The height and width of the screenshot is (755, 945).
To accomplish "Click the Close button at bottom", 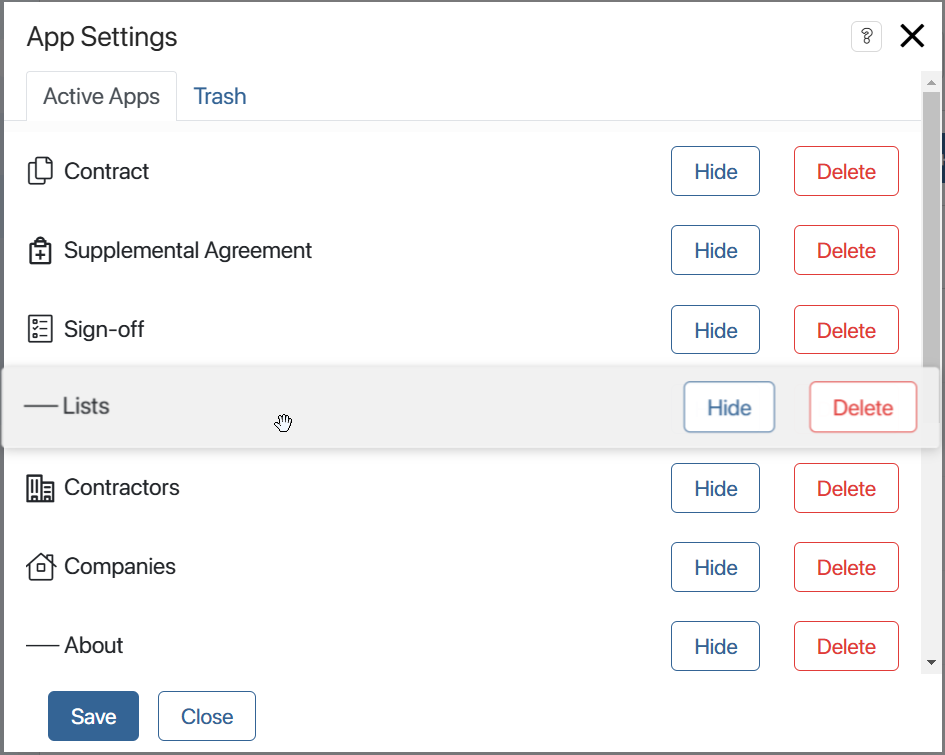I will (207, 716).
